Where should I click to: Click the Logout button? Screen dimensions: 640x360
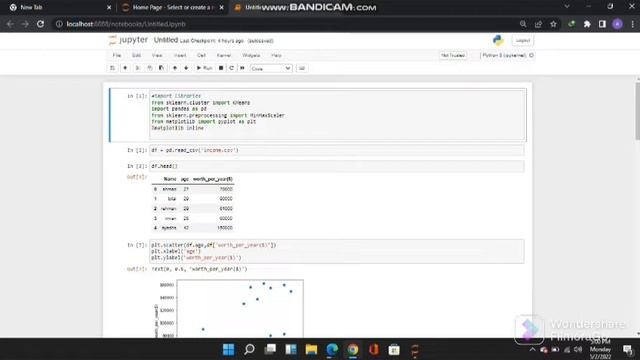tap(522, 40)
